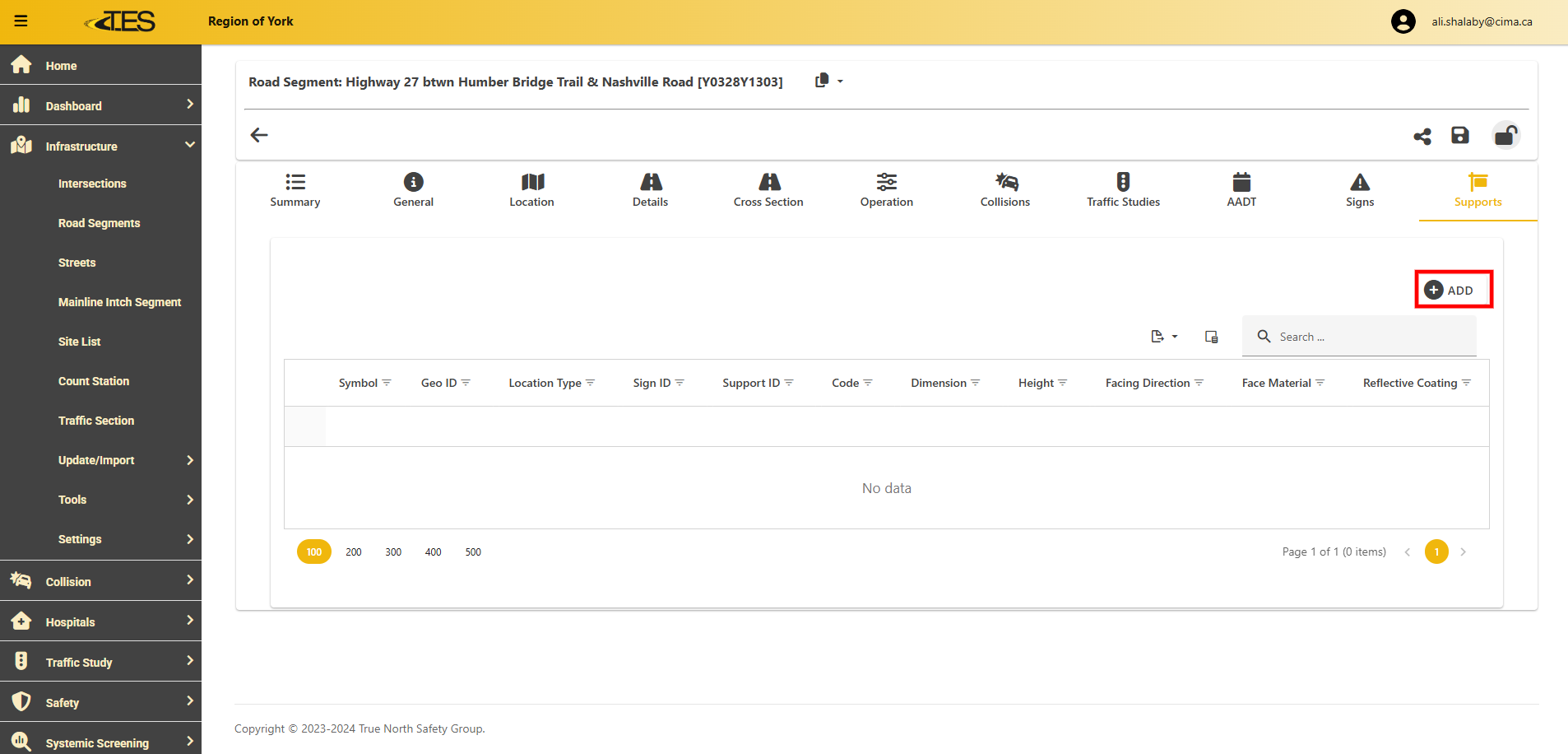Open the export data dropdown
The width and height of the screenshot is (1568, 754).
click(1163, 337)
